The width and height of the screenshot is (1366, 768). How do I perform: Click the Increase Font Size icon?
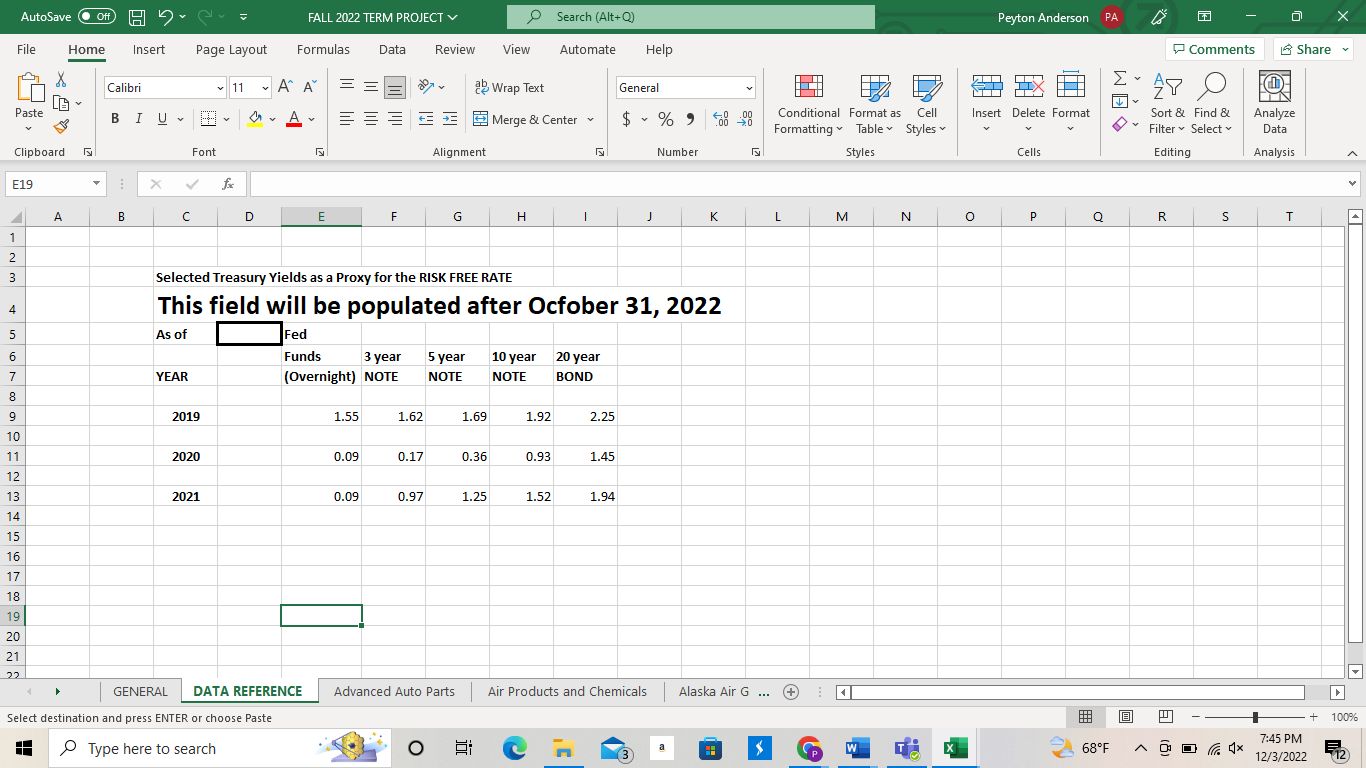click(286, 88)
